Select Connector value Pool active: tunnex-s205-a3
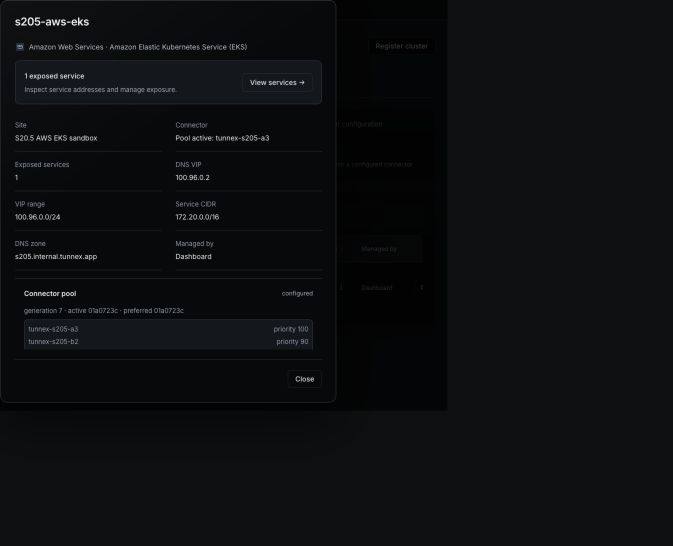This screenshot has height=546, width=673. pyautogui.click(x=222, y=138)
